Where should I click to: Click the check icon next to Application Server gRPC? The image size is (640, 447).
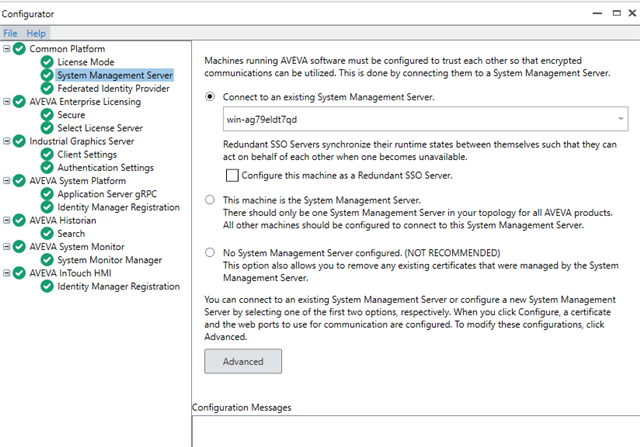47,194
